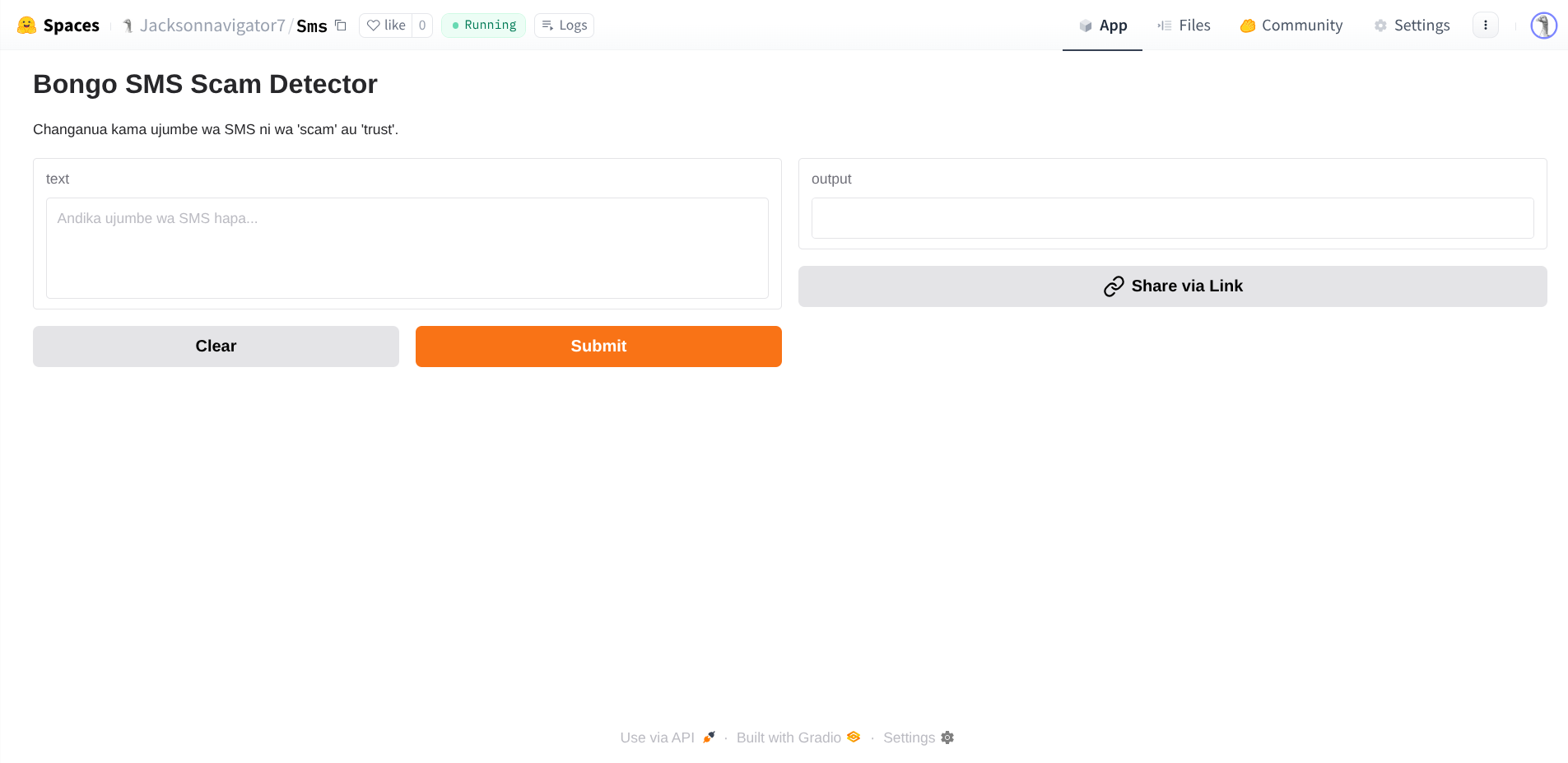Click the output text box
The height and width of the screenshot is (763, 1568).
pos(1173,218)
